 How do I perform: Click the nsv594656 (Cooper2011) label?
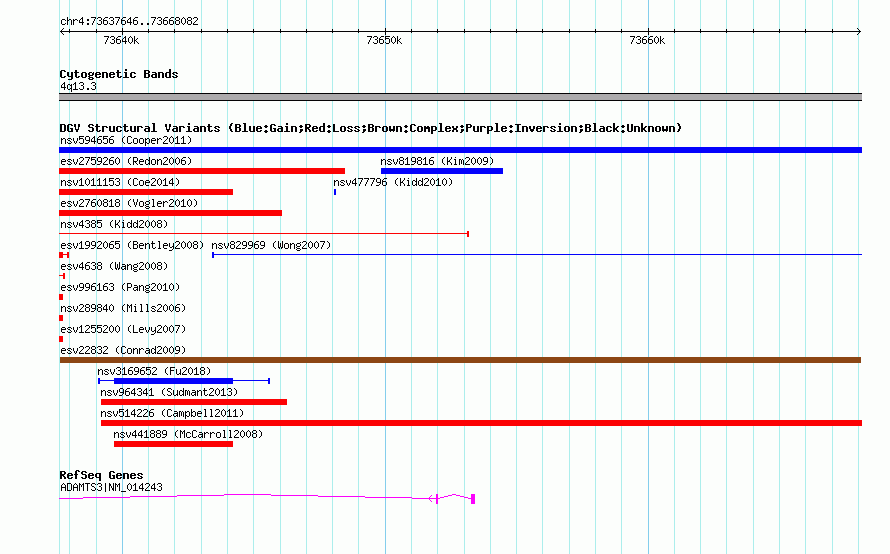coord(126,140)
